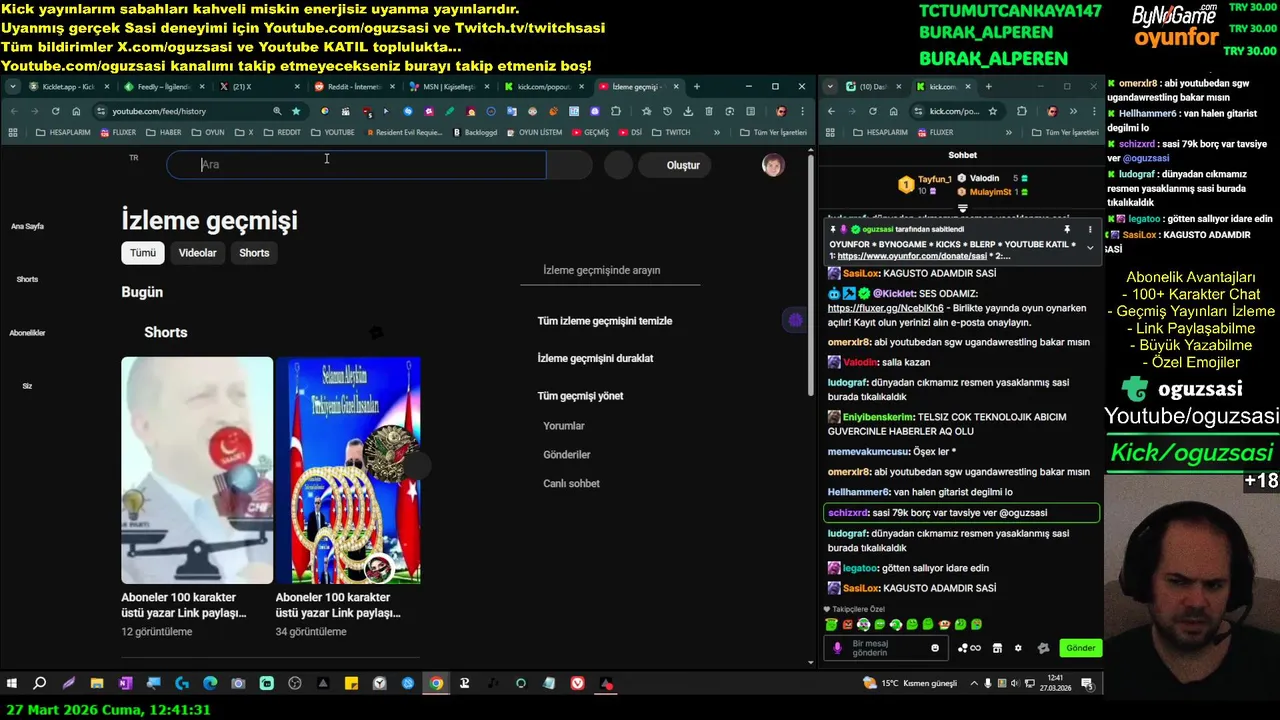Open the chat settings gear icon
The width and height of the screenshot is (1280, 720).
click(1018, 648)
